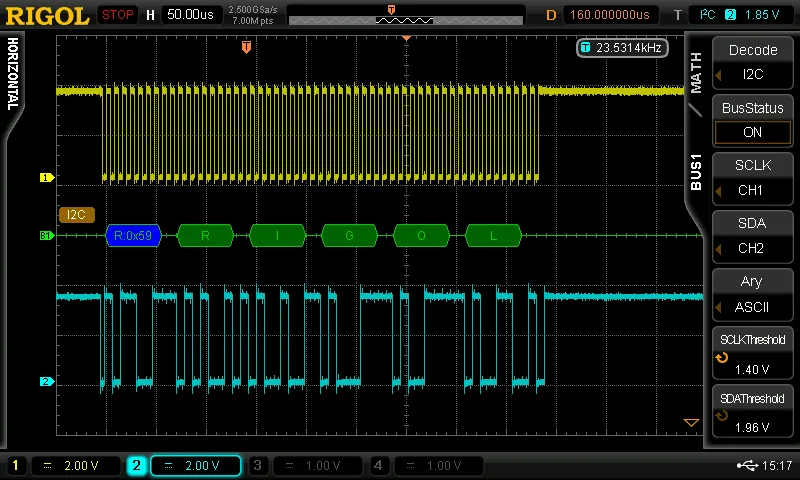800x480 pixels.
Task: Select the SDAThreshold 1.96 V setting
Action: [753, 411]
